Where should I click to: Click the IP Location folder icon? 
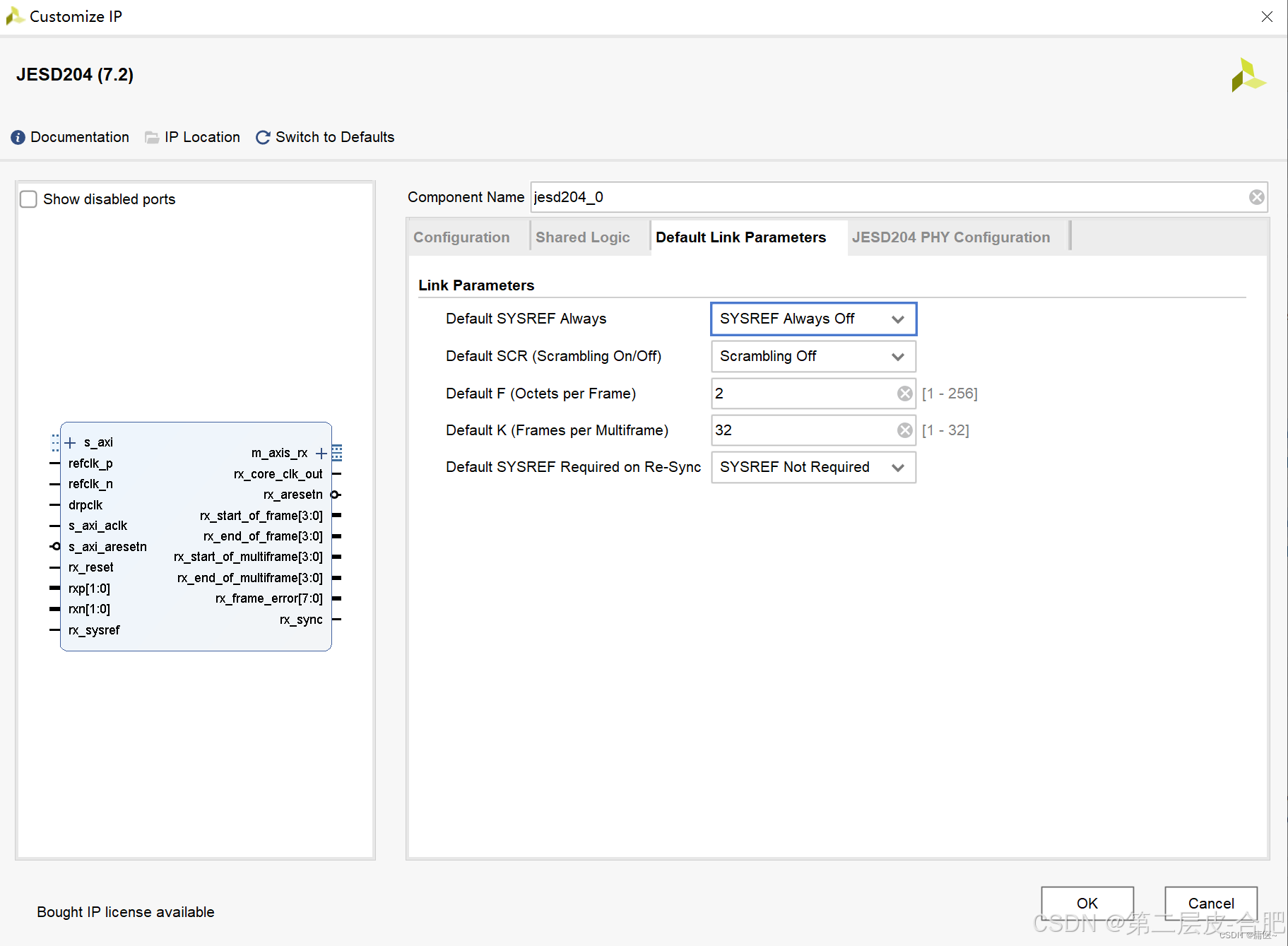click(152, 137)
